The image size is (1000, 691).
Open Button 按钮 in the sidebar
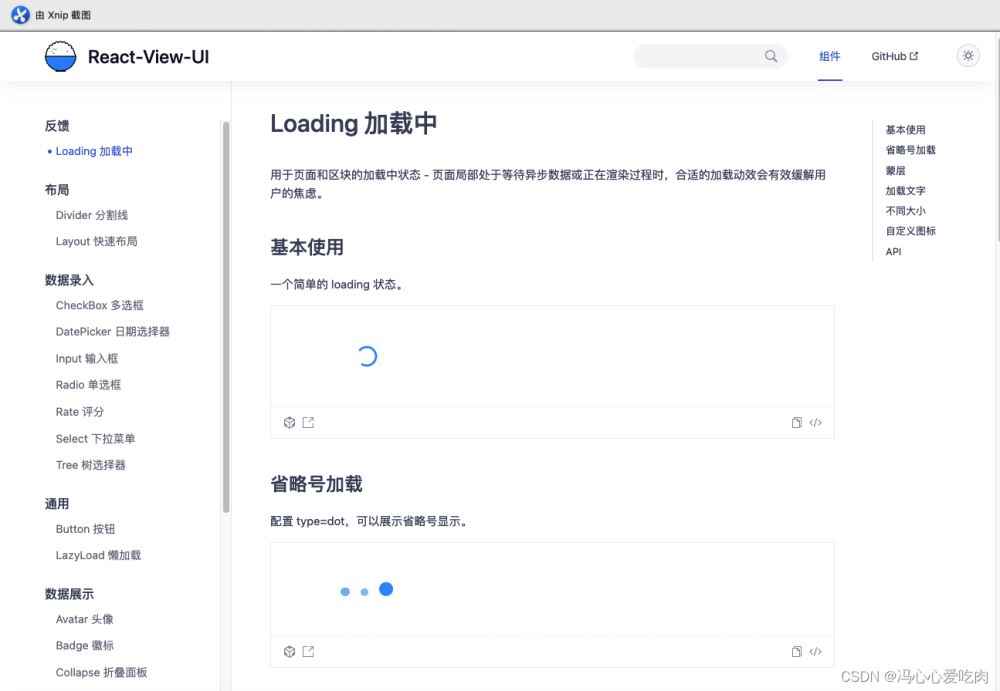(x=86, y=529)
